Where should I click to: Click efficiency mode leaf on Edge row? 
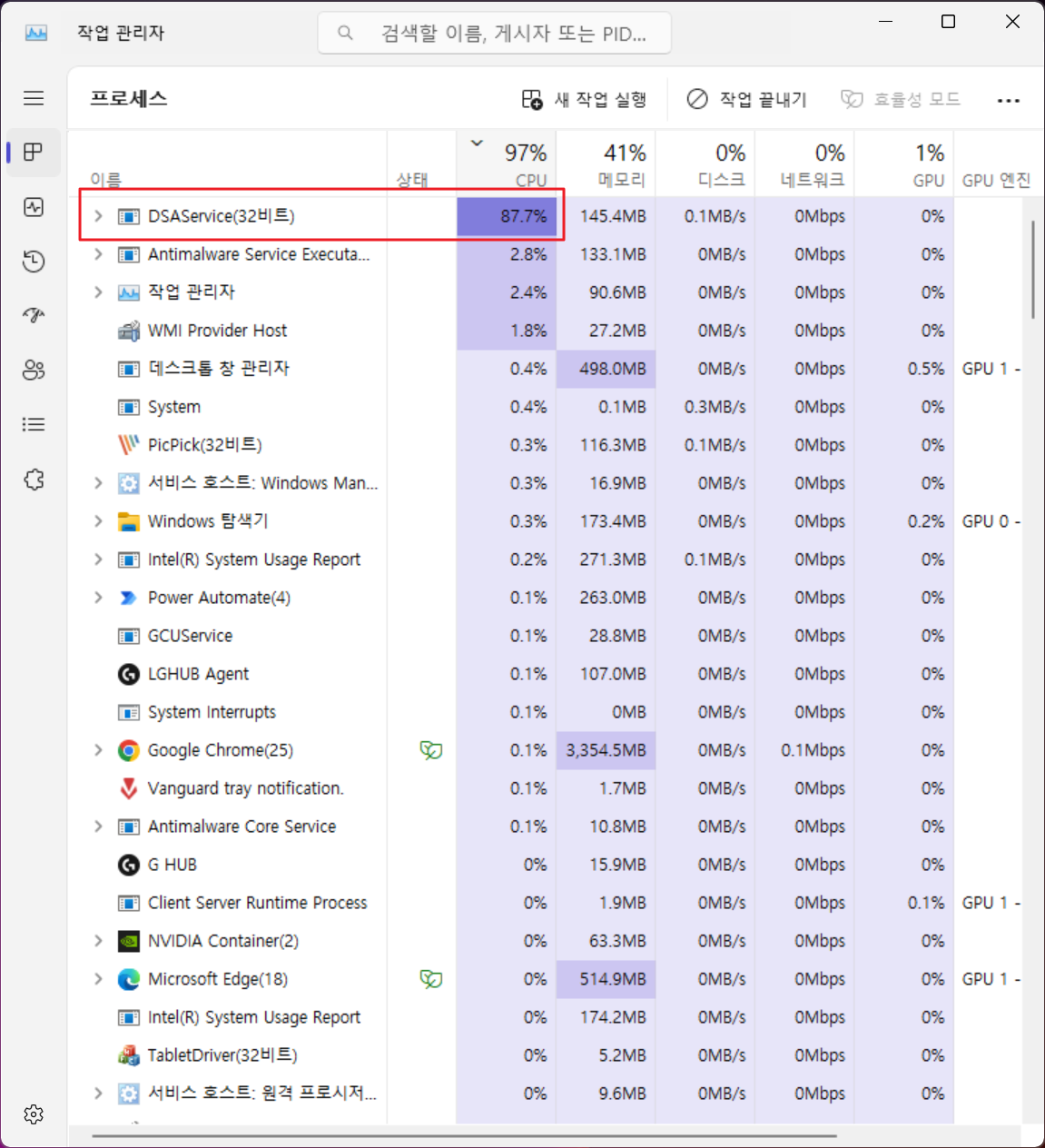point(431,979)
